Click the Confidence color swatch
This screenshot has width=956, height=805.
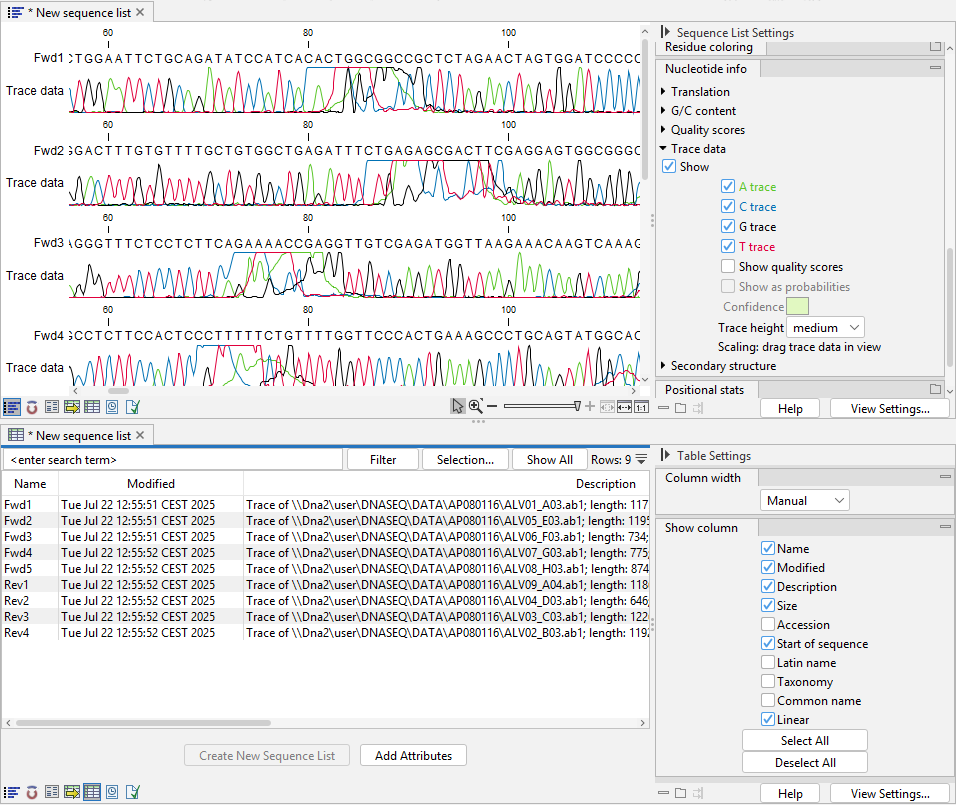pos(797,307)
